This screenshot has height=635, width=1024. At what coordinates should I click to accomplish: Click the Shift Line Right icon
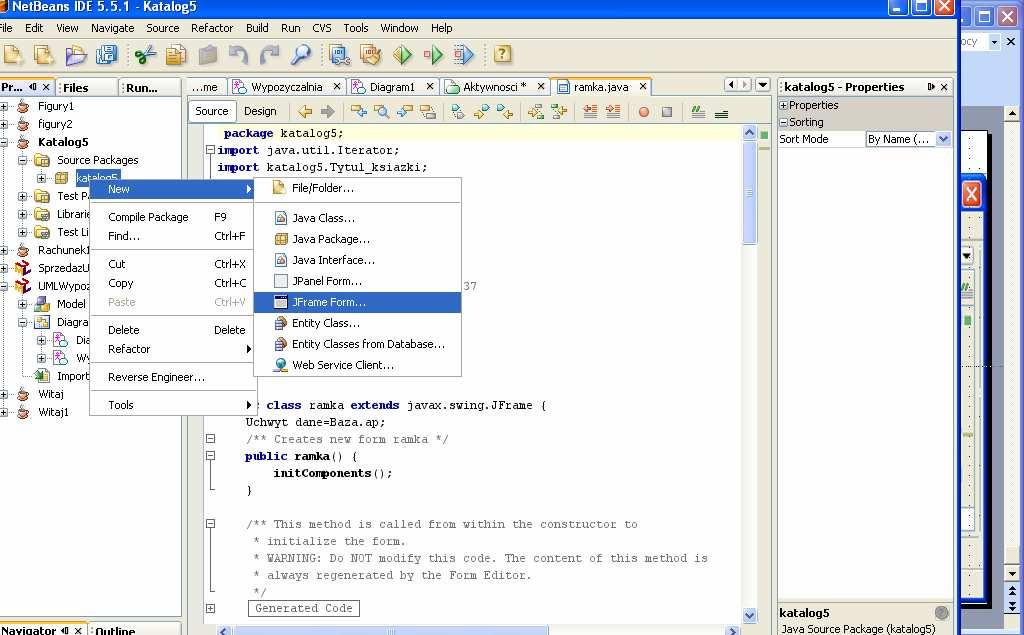coord(613,112)
